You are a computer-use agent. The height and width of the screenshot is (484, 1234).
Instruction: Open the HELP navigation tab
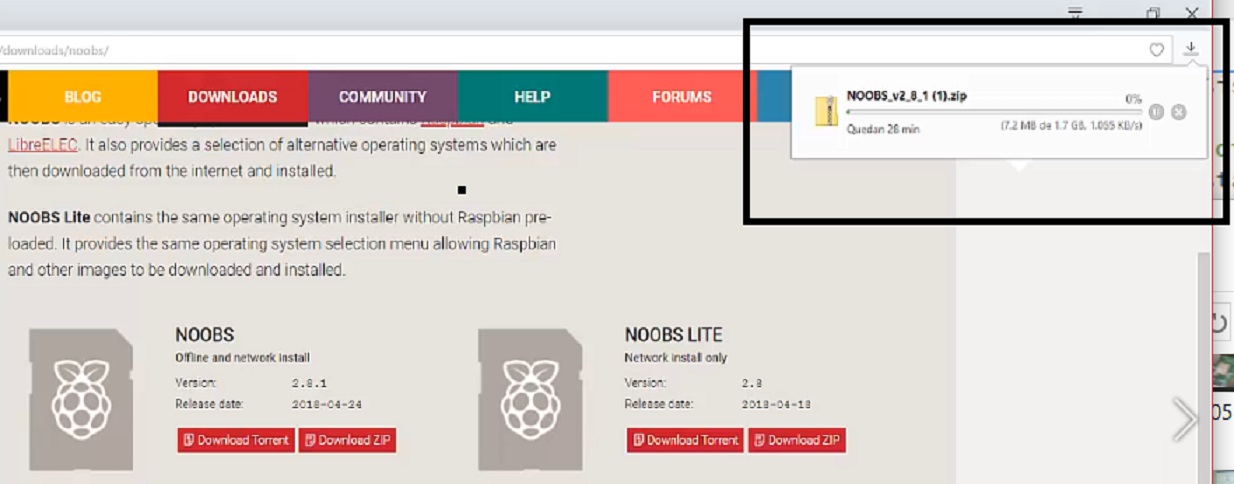pos(533,97)
